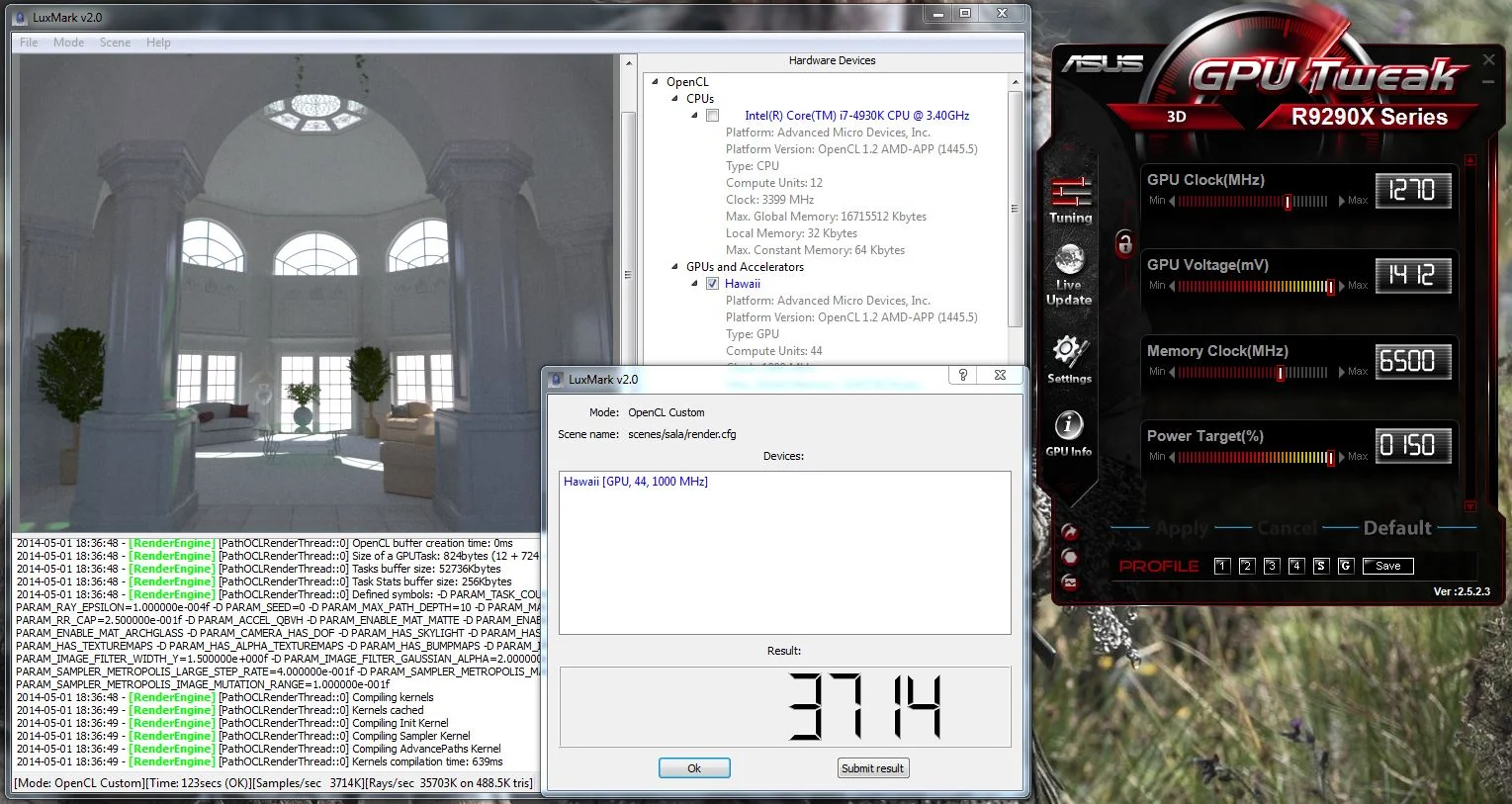Screen dimensions: 1512x804
Task: Click the Power Target slider handle
Action: pos(1330,458)
